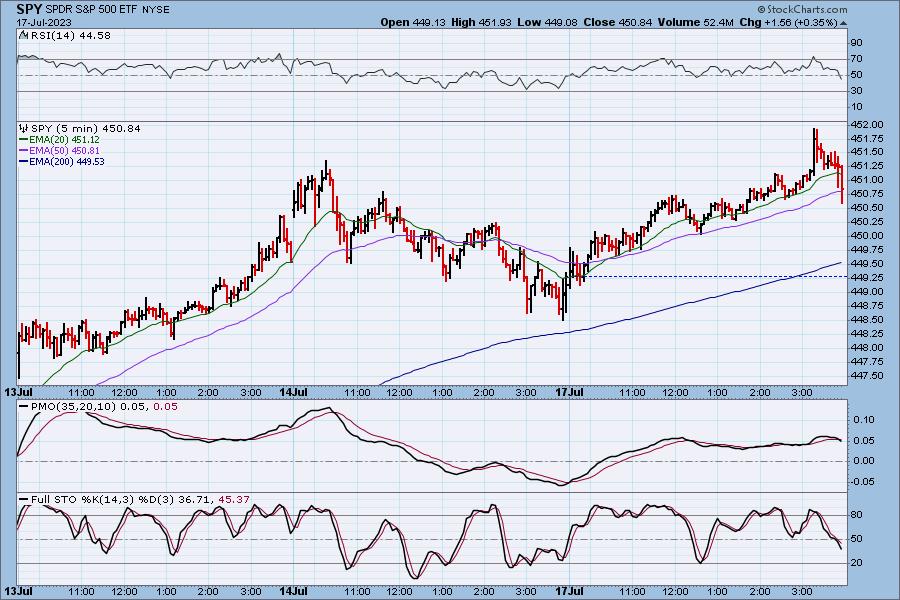Click the 448.50 price axis label
This screenshot has width=900, height=600.
[867, 319]
